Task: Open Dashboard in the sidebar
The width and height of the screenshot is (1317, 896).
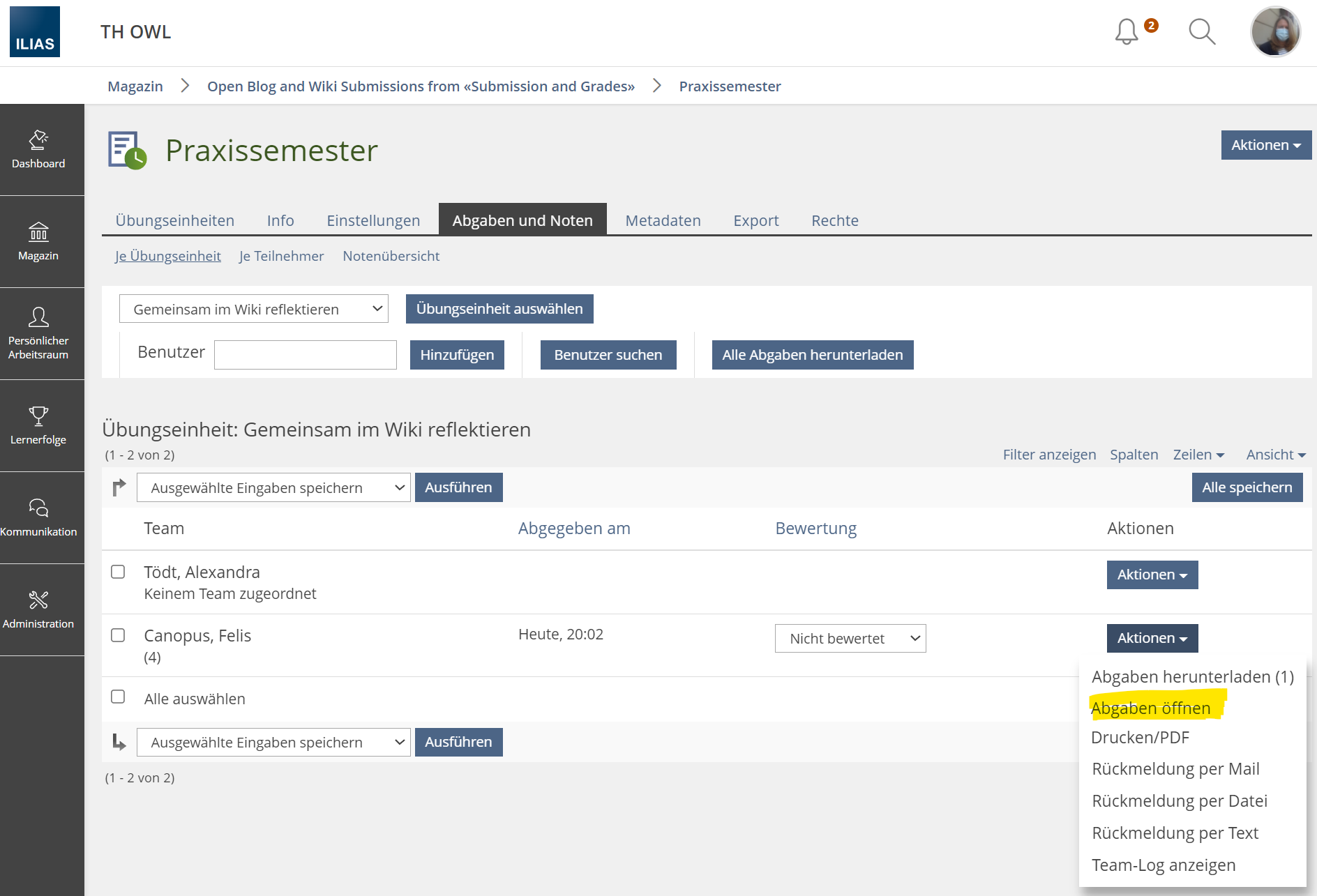Action: click(x=38, y=150)
